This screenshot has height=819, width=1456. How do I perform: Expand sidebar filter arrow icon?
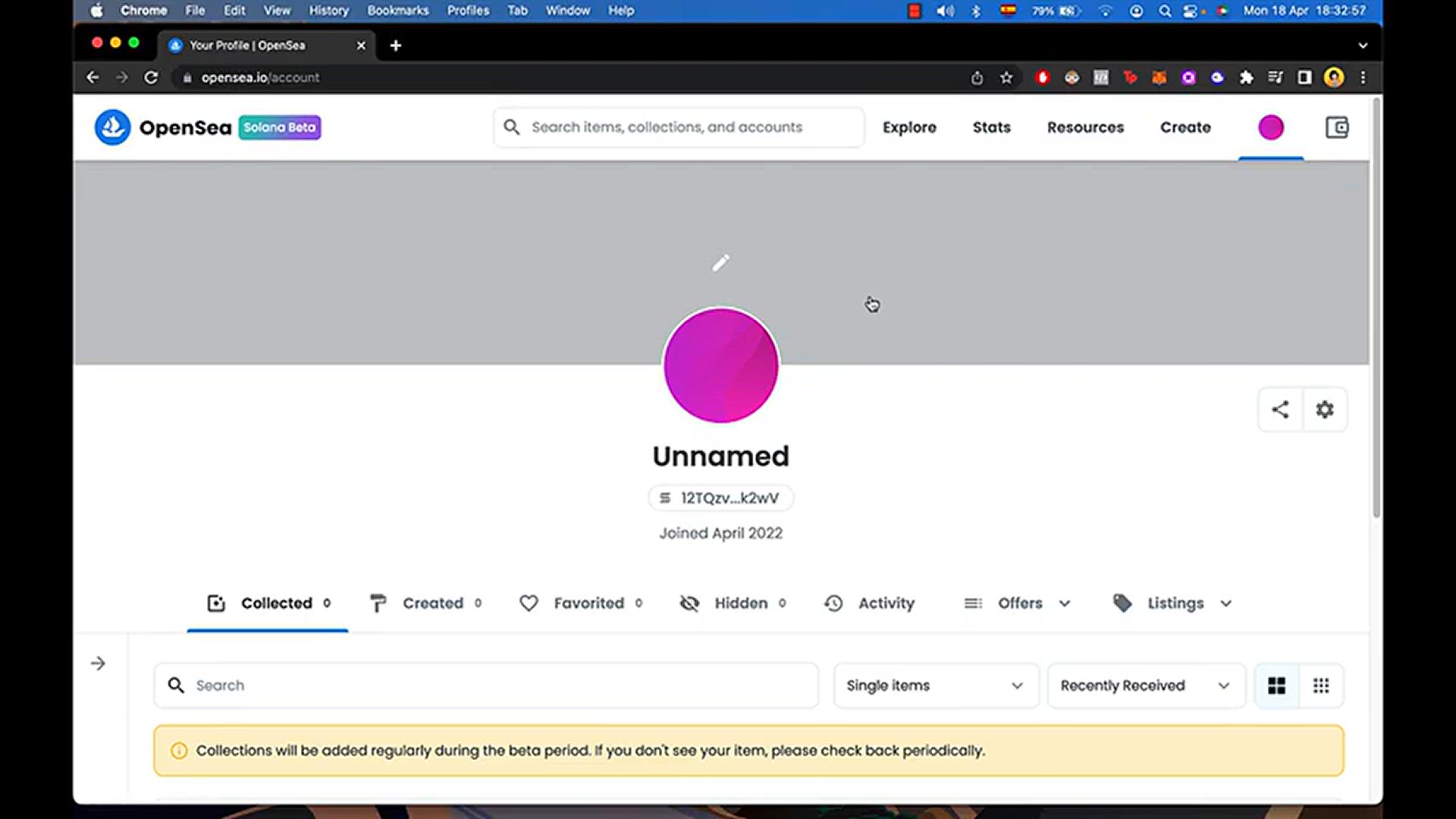pyautogui.click(x=98, y=664)
